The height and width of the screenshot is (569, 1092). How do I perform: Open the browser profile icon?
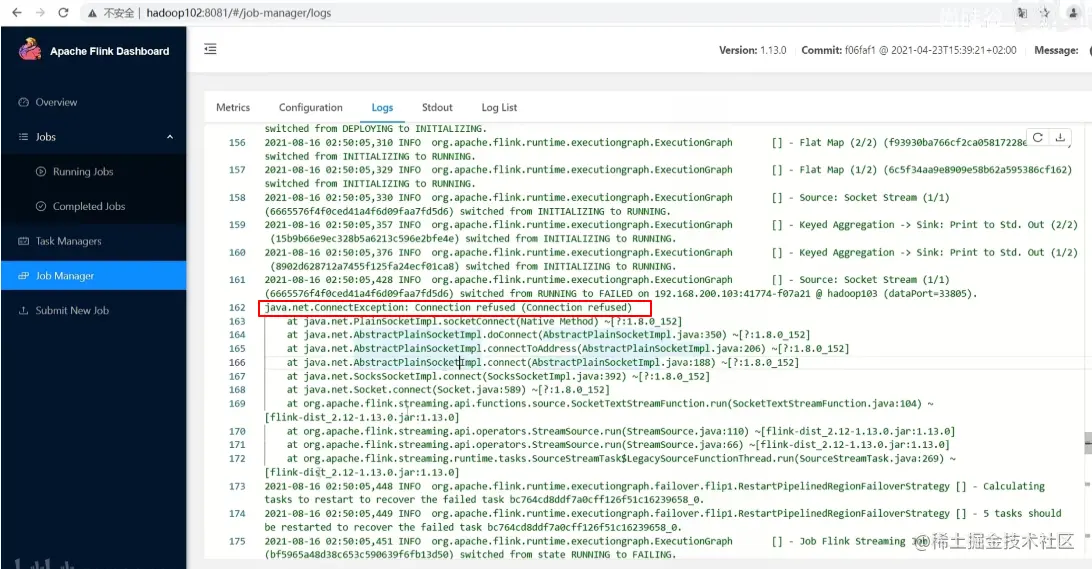point(1073,13)
